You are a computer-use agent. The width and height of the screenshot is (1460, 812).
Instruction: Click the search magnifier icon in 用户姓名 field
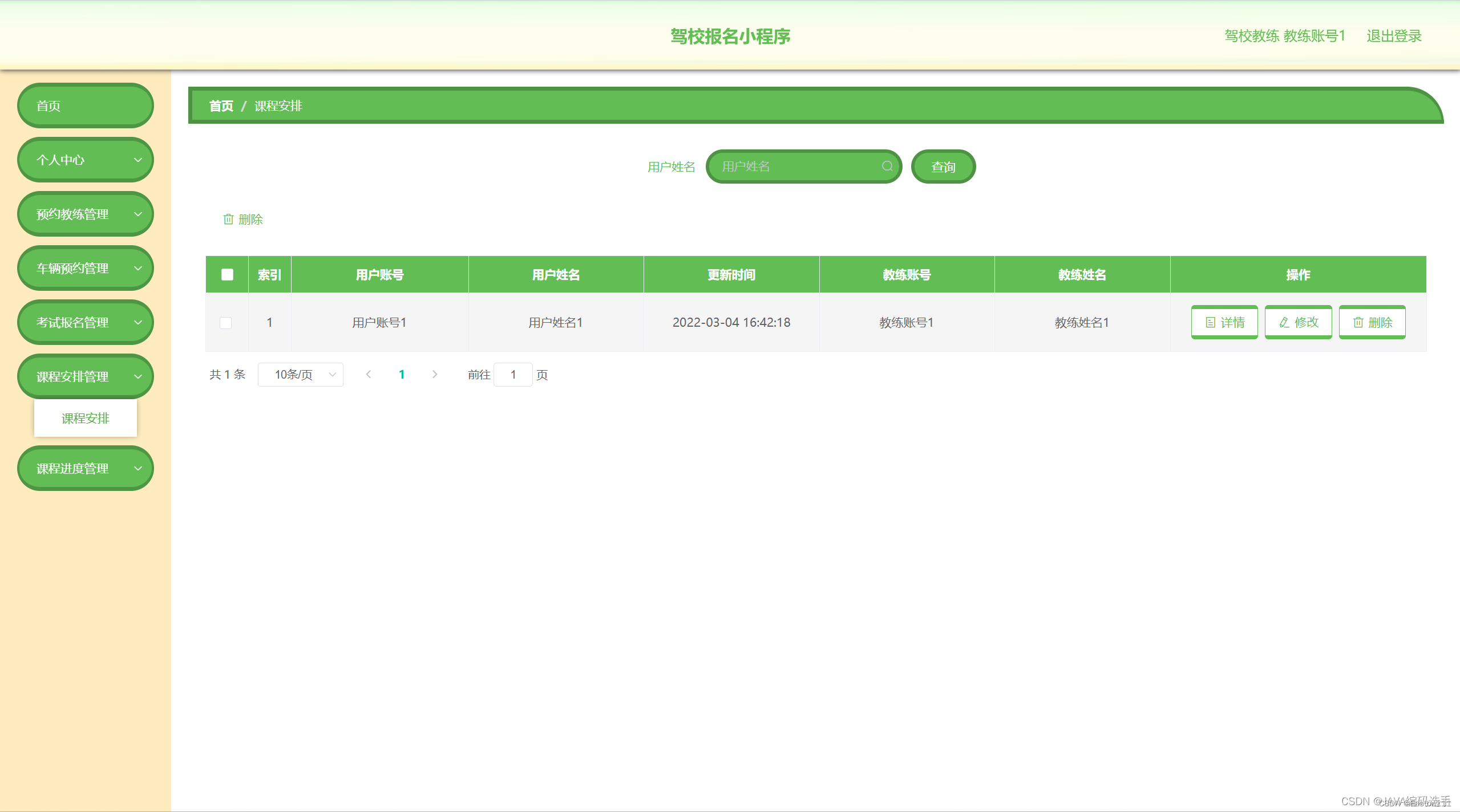(x=887, y=166)
